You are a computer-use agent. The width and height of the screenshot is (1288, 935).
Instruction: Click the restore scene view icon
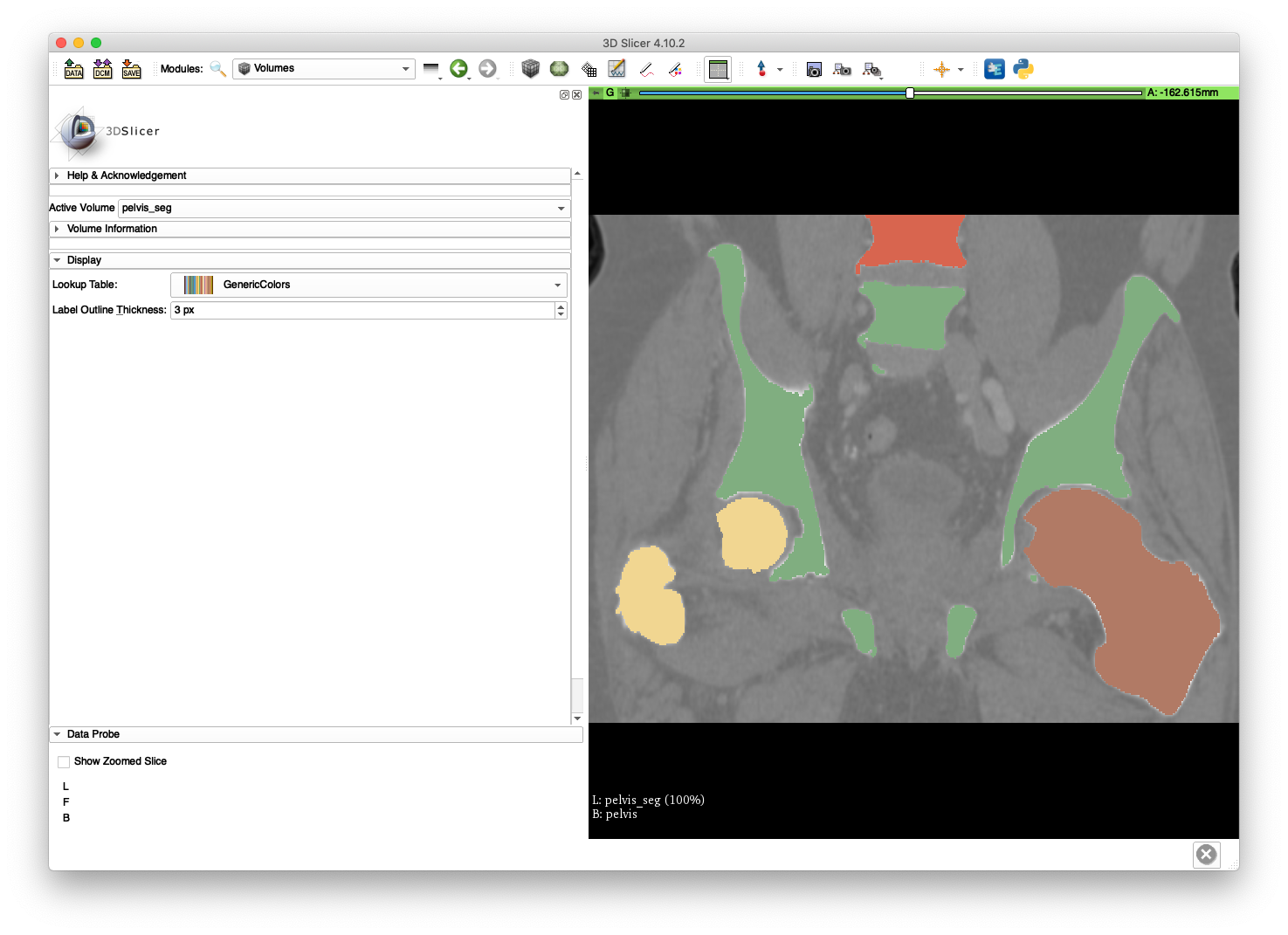coord(871,69)
